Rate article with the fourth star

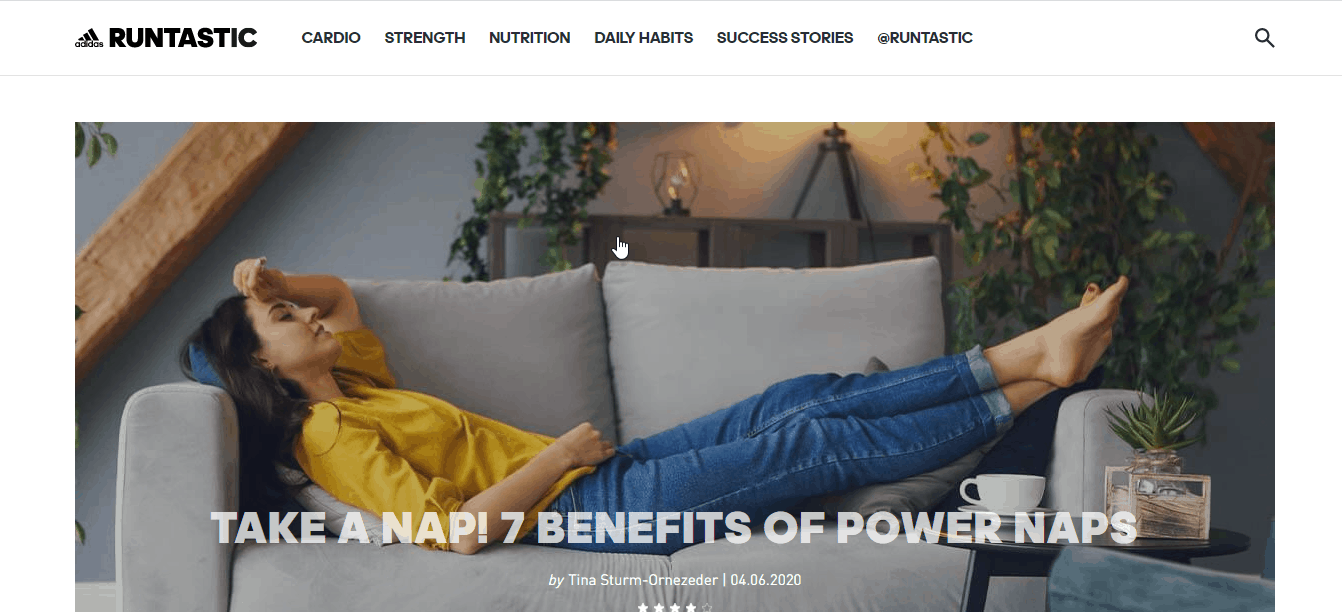pos(691,606)
